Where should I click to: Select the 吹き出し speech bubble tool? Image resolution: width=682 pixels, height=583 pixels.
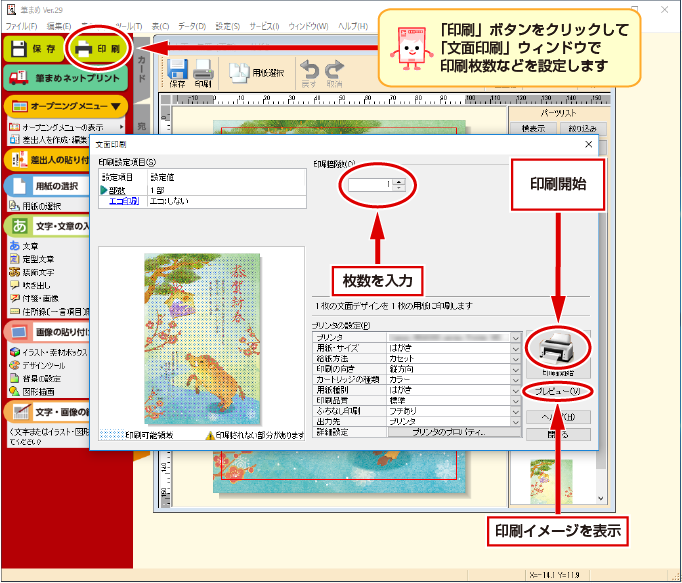coord(30,285)
